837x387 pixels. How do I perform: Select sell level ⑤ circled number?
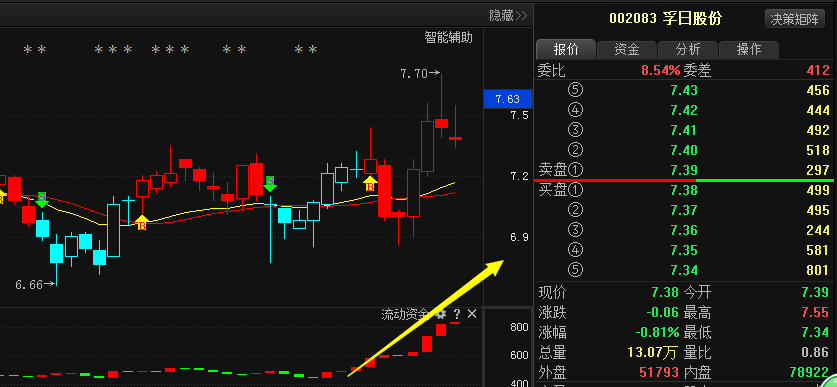[576, 90]
